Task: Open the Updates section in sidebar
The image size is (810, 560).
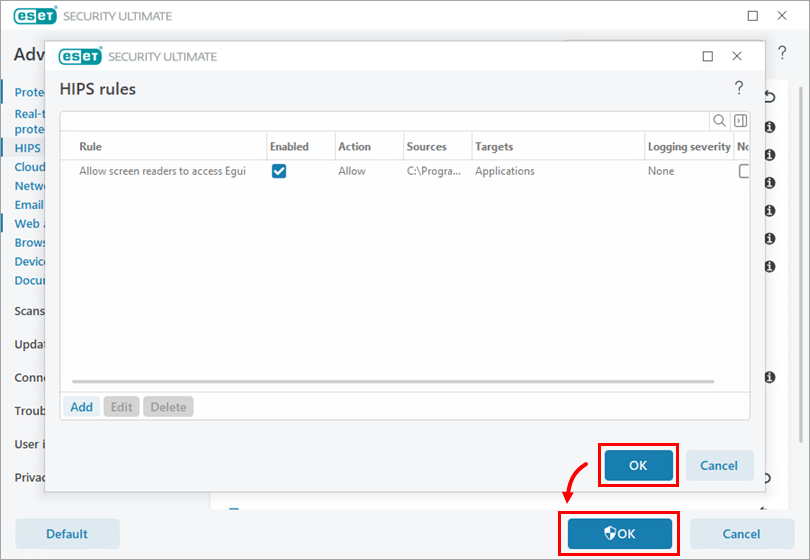Action: point(29,344)
